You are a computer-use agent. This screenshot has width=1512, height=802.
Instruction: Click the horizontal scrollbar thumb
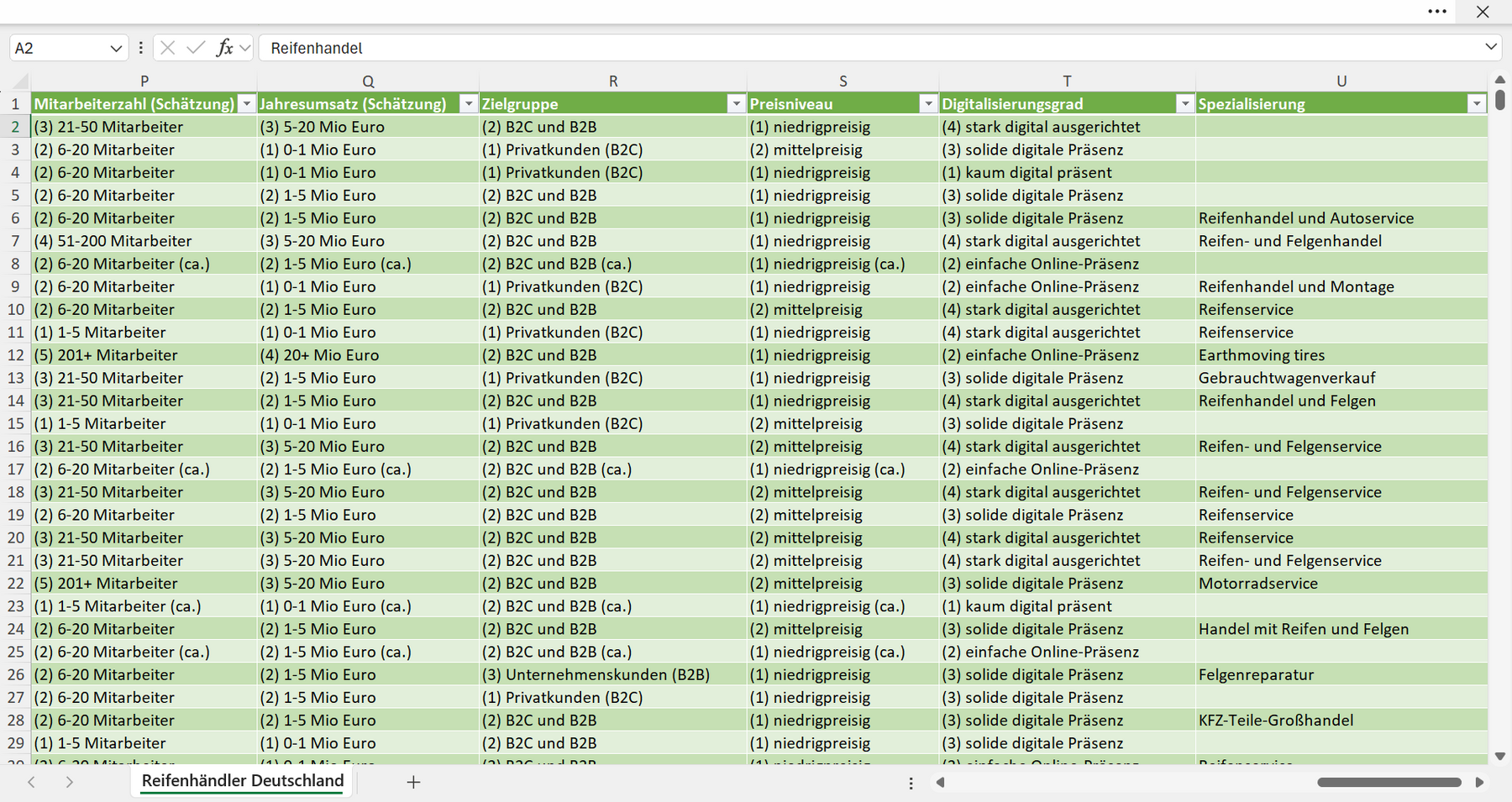(1389, 783)
